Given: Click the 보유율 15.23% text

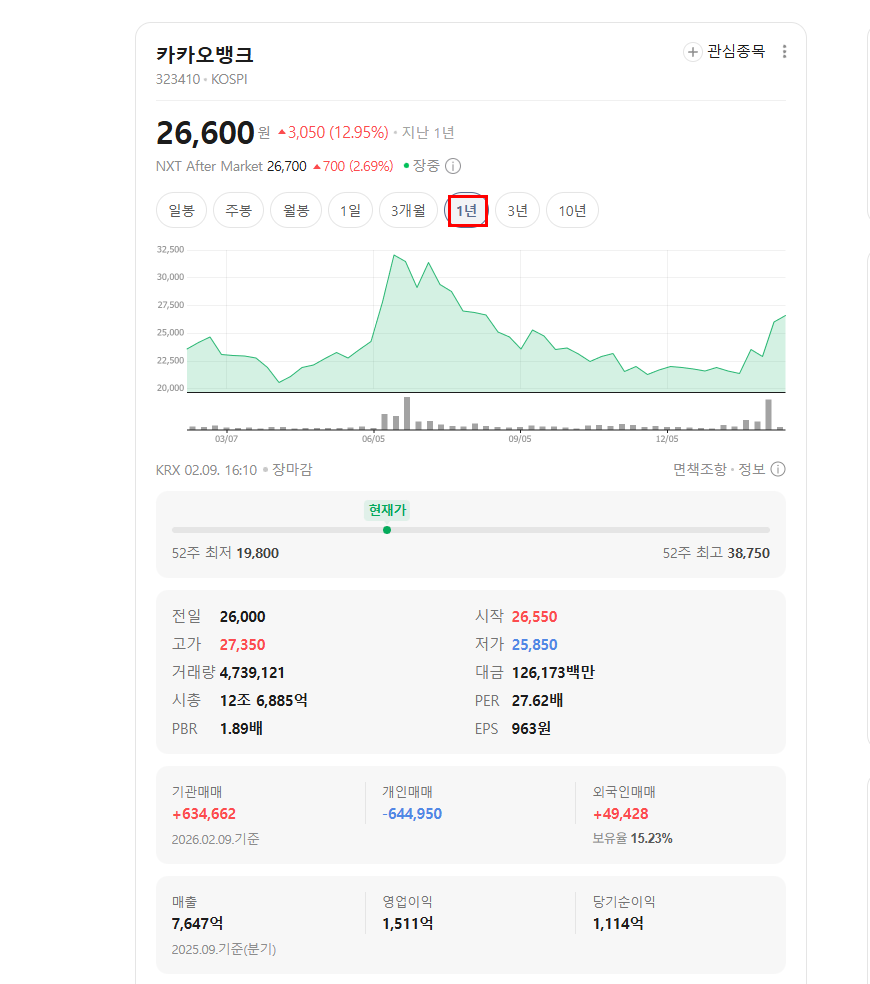Looking at the screenshot, I should coord(632,838).
